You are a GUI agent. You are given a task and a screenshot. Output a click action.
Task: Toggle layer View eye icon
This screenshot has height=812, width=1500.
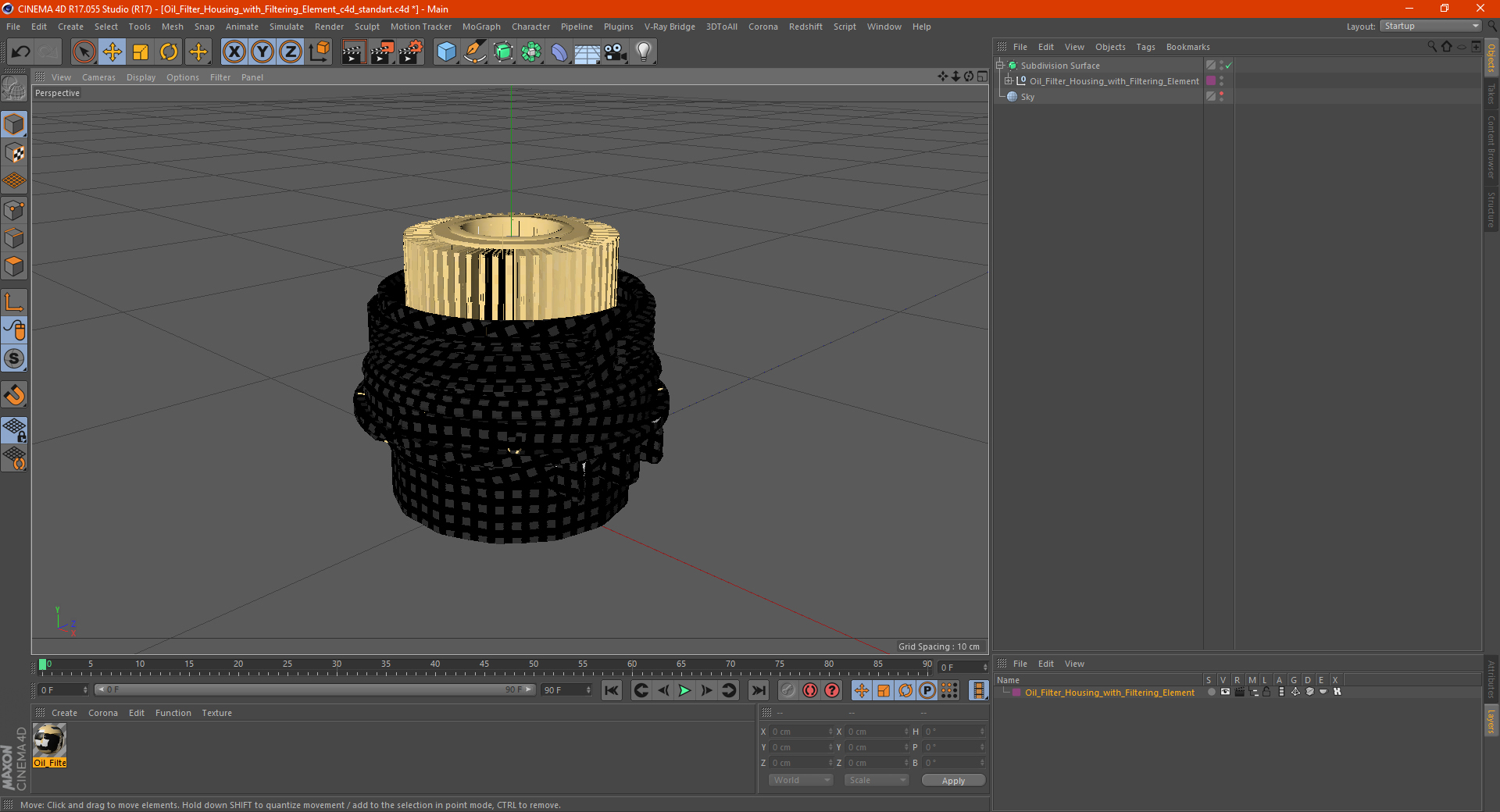(1225, 693)
